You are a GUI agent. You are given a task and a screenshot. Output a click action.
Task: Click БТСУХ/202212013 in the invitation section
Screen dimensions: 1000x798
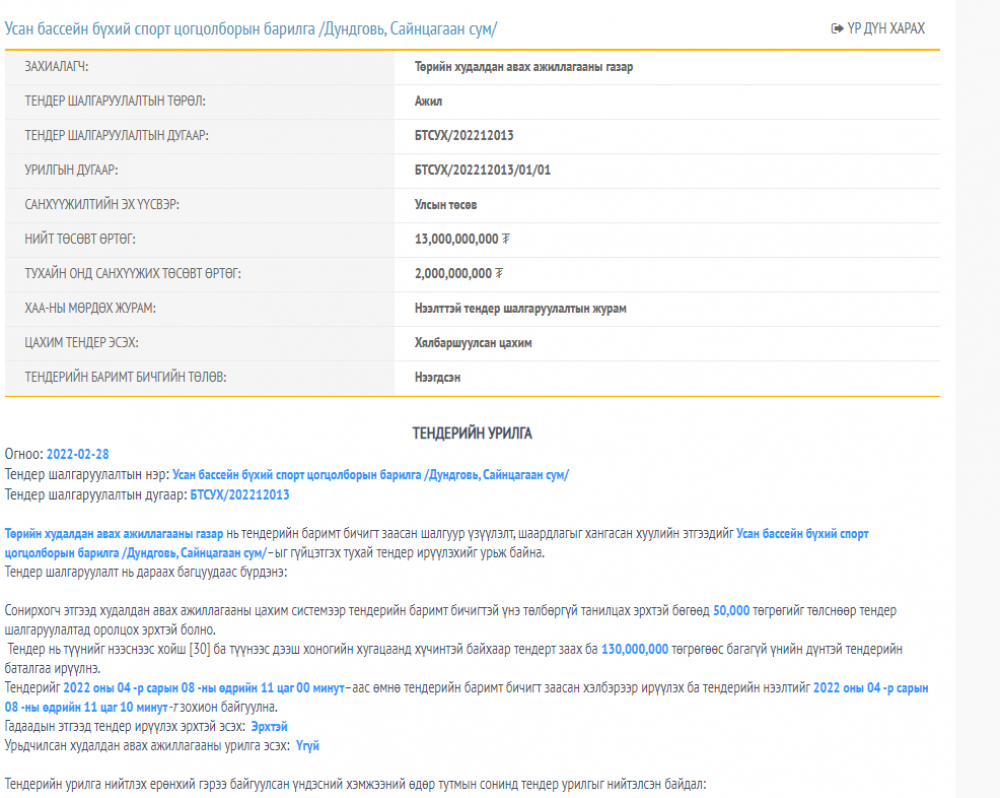click(240, 495)
